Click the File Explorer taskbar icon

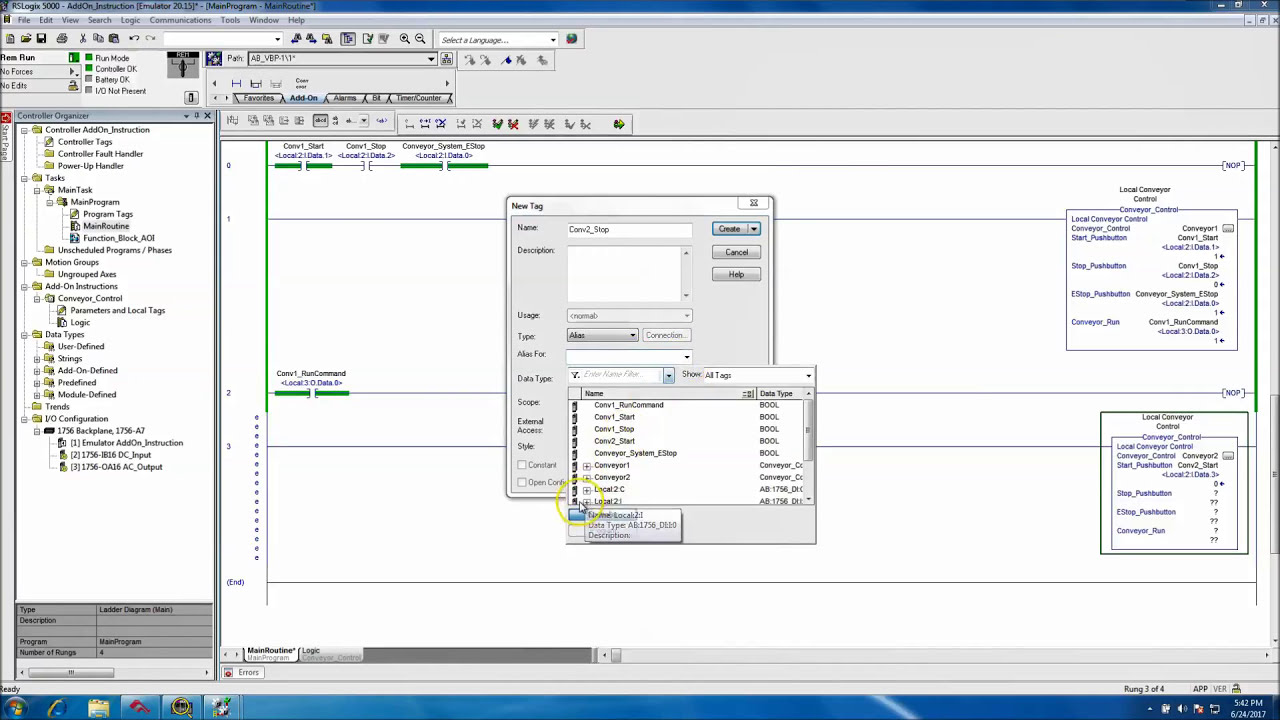98,709
